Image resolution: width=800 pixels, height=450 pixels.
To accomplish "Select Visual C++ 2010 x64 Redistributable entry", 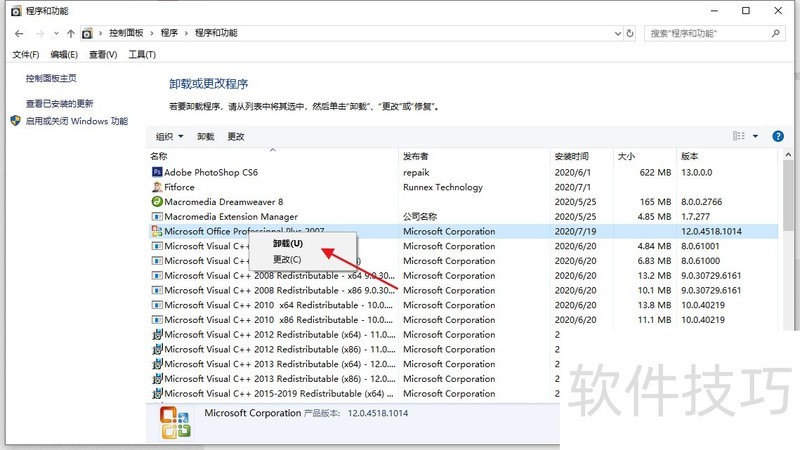I will click(279, 305).
